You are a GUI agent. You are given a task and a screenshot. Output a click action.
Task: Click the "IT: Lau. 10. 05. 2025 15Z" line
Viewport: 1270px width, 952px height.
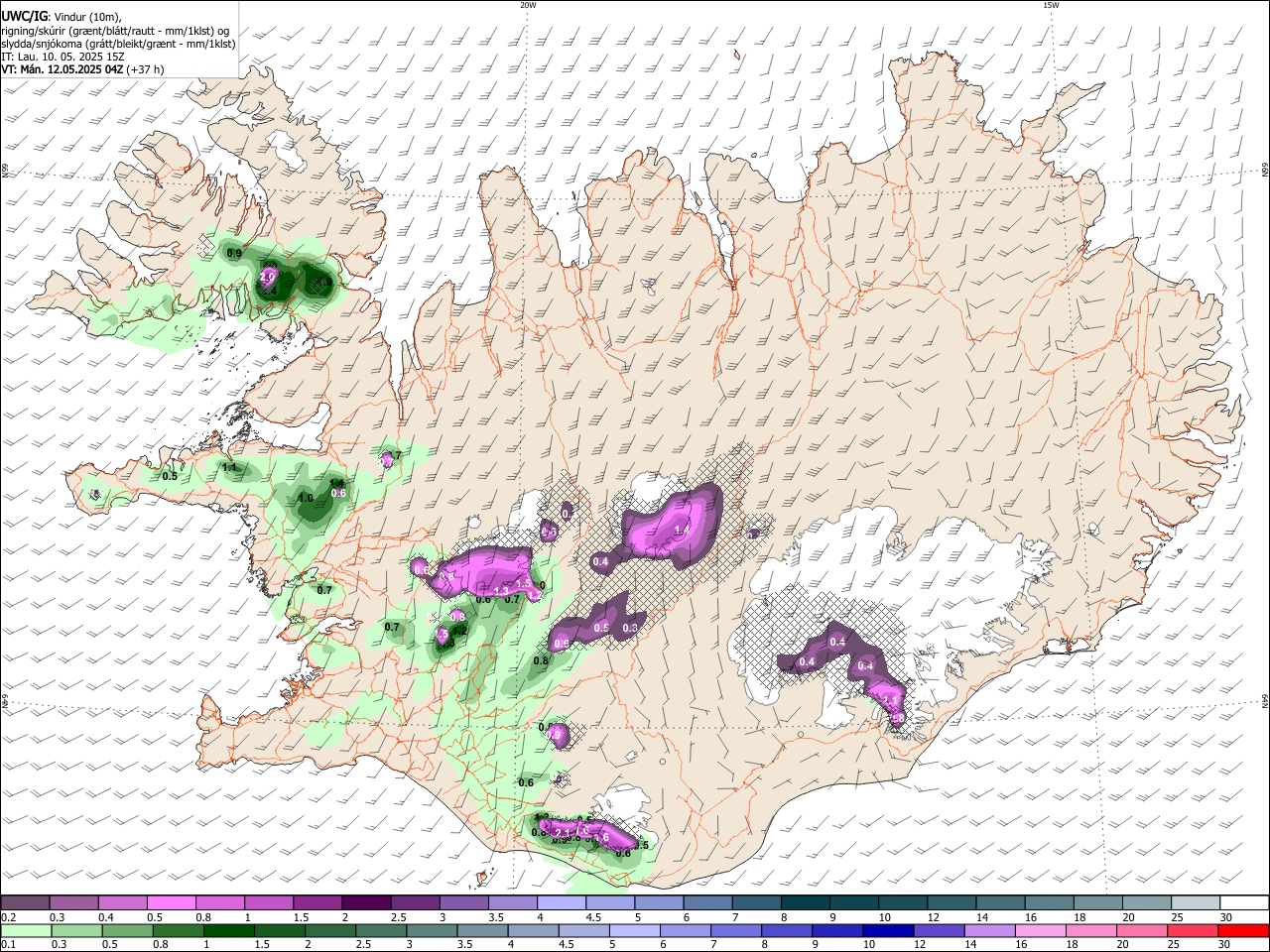pos(62,57)
